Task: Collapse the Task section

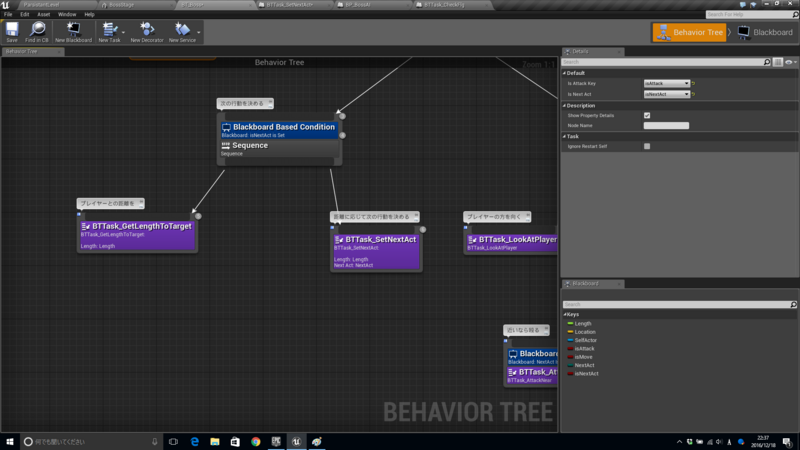Action: click(x=564, y=136)
